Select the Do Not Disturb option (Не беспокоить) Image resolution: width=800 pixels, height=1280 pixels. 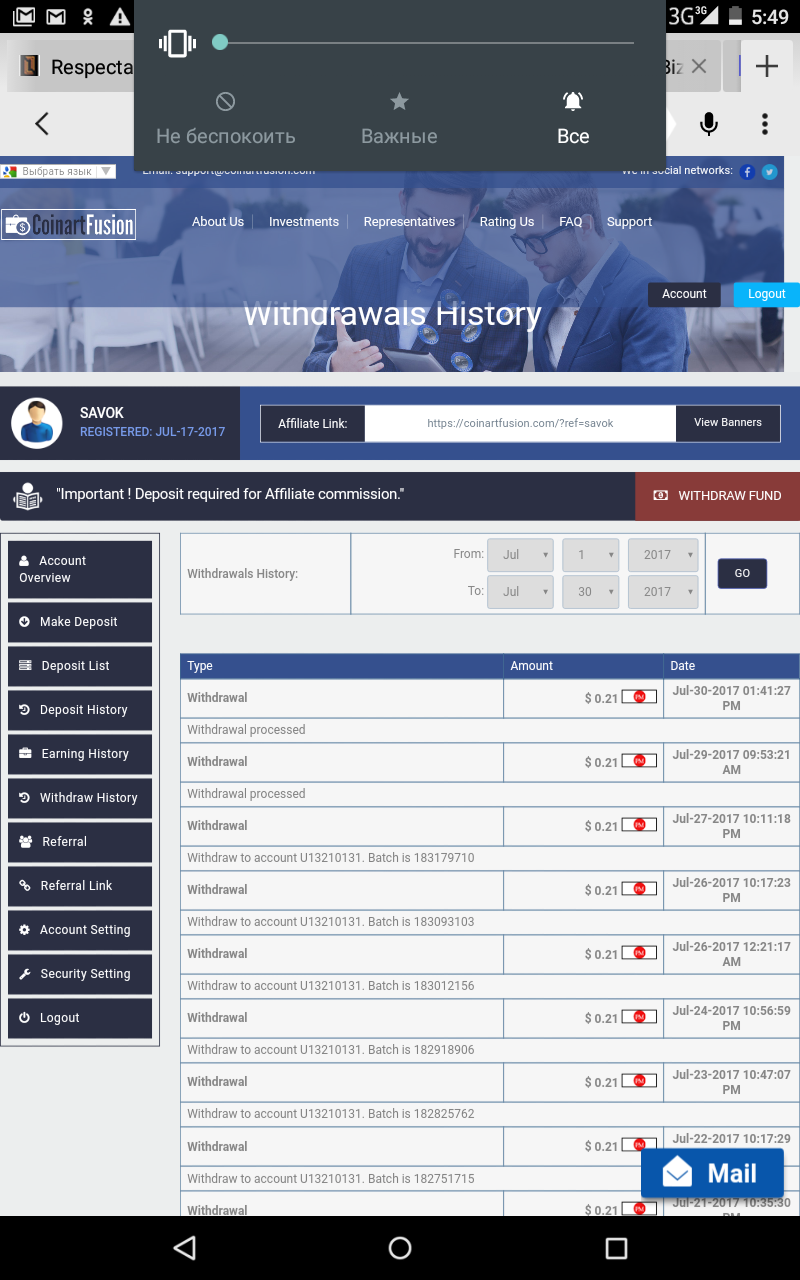point(226,119)
